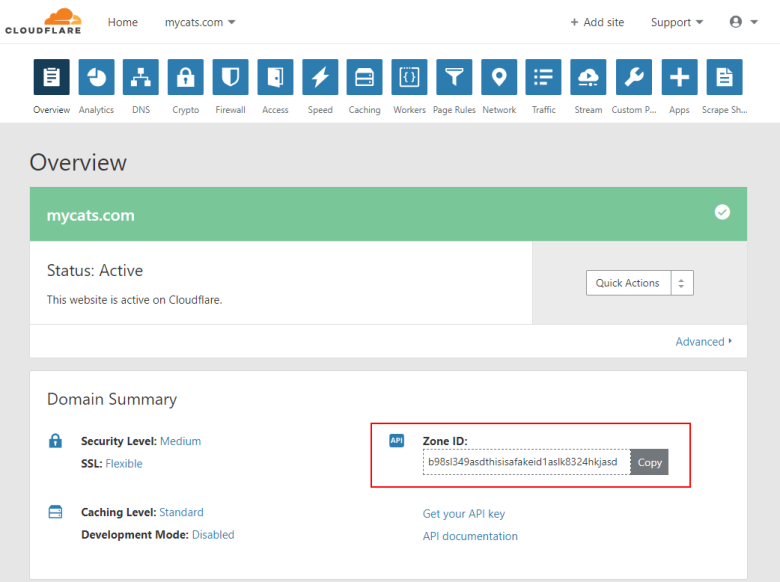
Task: Click the Domain Summary heading
Action: [112, 399]
